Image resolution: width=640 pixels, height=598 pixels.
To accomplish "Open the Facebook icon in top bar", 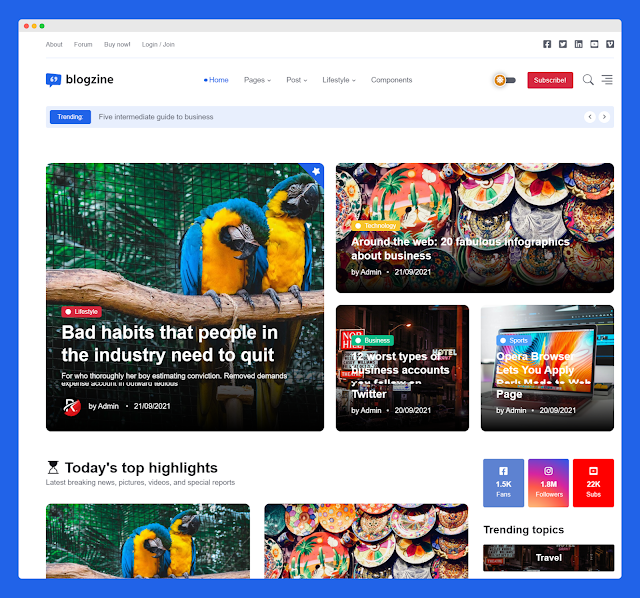I will click(x=547, y=44).
